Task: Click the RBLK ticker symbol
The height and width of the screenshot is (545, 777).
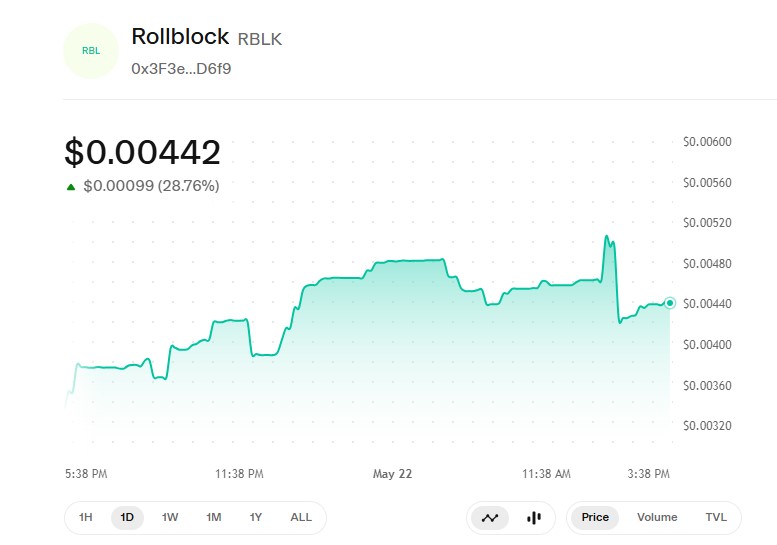Action: pyautogui.click(x=260, y=39)
